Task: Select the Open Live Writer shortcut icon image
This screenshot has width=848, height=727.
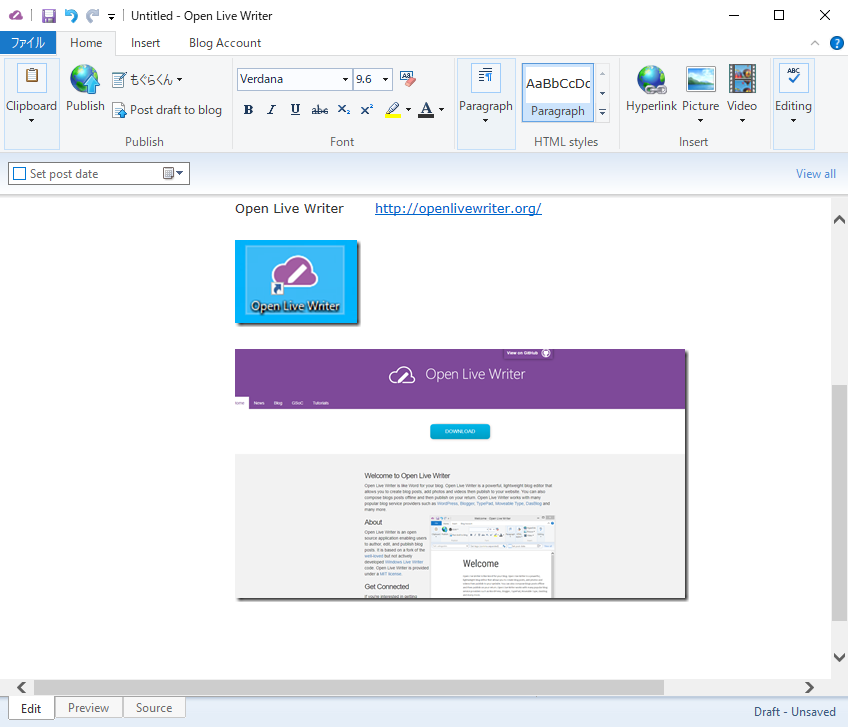Action: (x=296, y=282)
